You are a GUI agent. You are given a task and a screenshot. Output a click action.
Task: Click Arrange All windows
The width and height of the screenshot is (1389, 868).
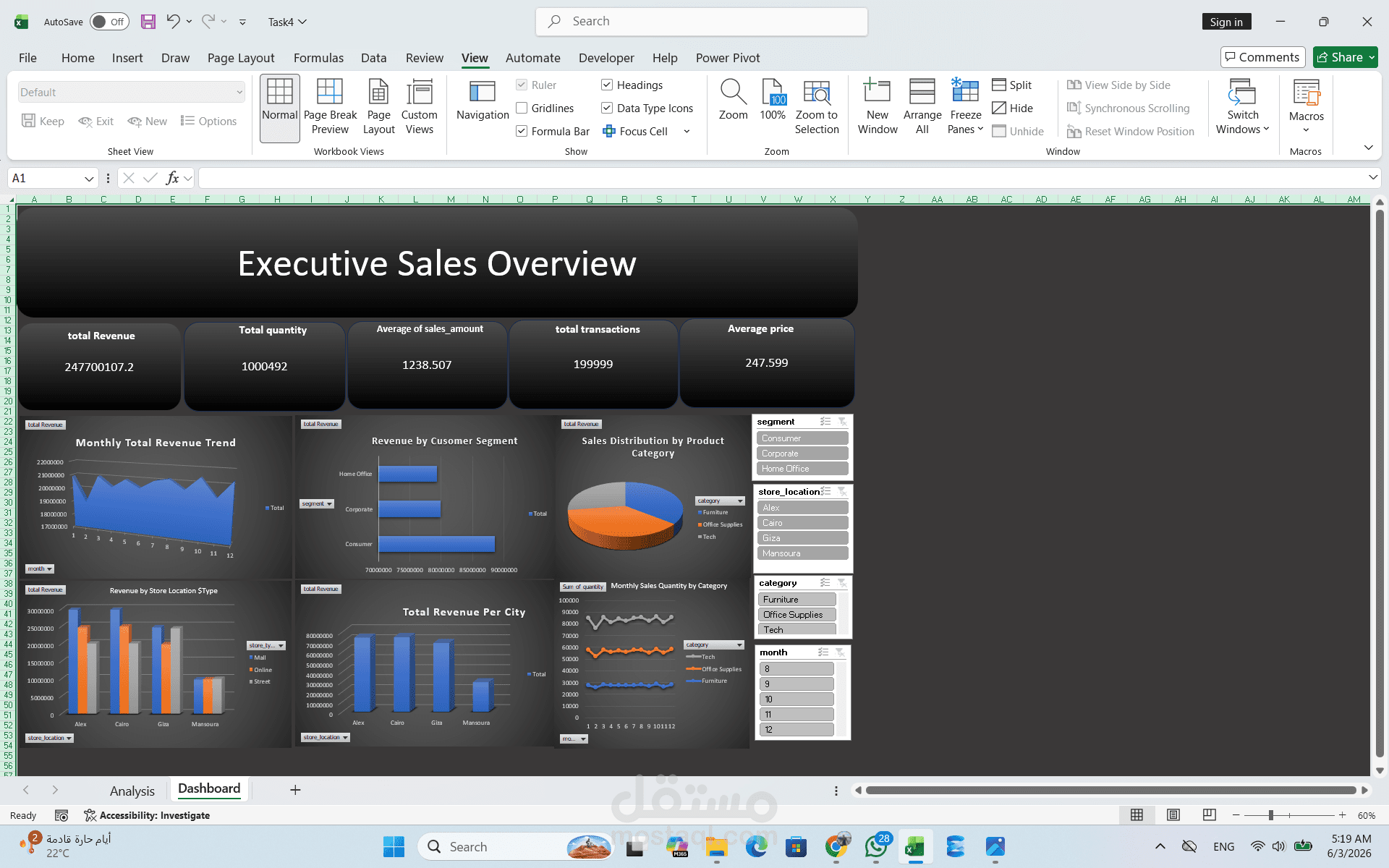tap(922, 108)
